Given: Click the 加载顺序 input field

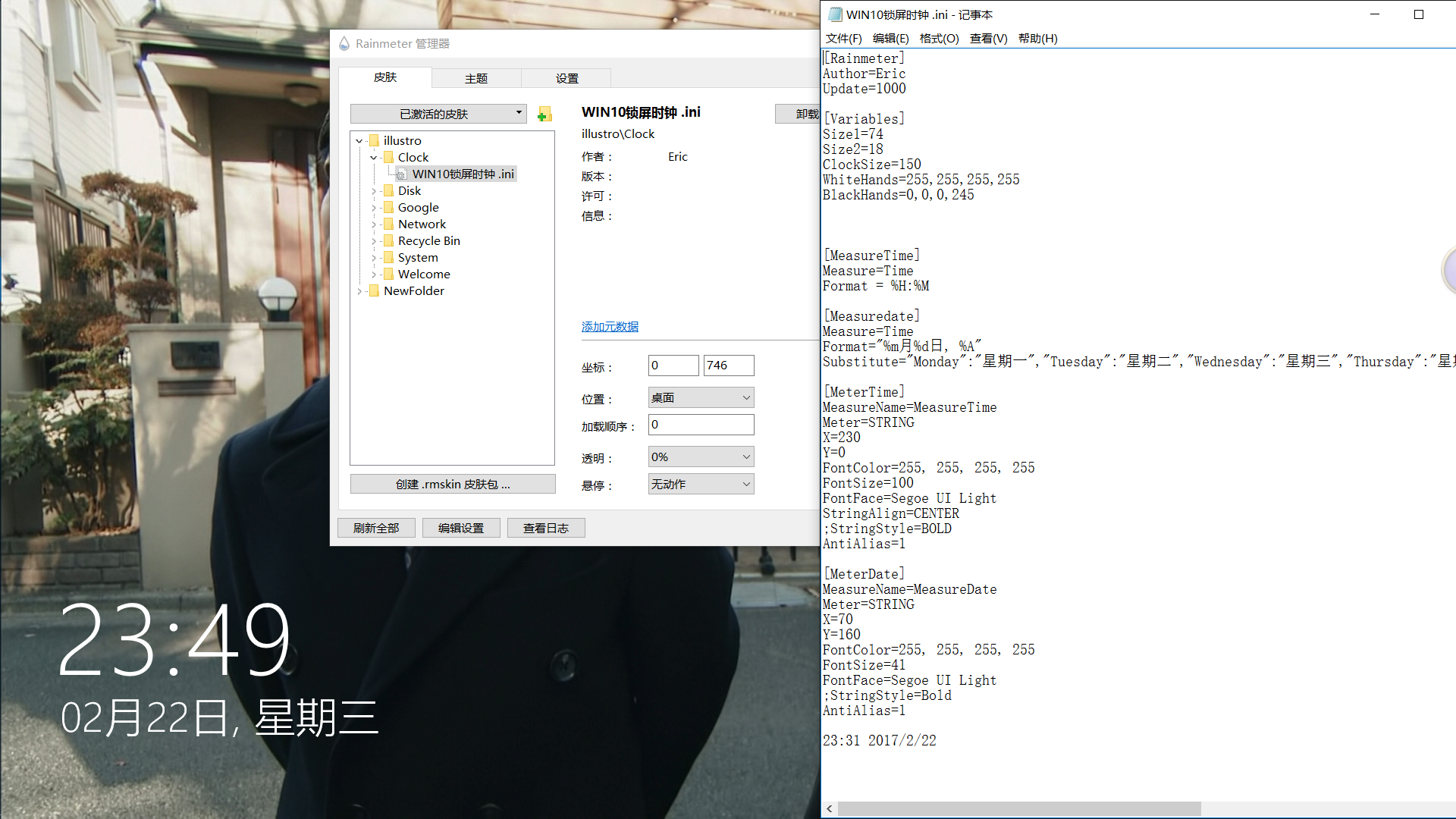Looking at the screenshot, I should coord(701,425).
